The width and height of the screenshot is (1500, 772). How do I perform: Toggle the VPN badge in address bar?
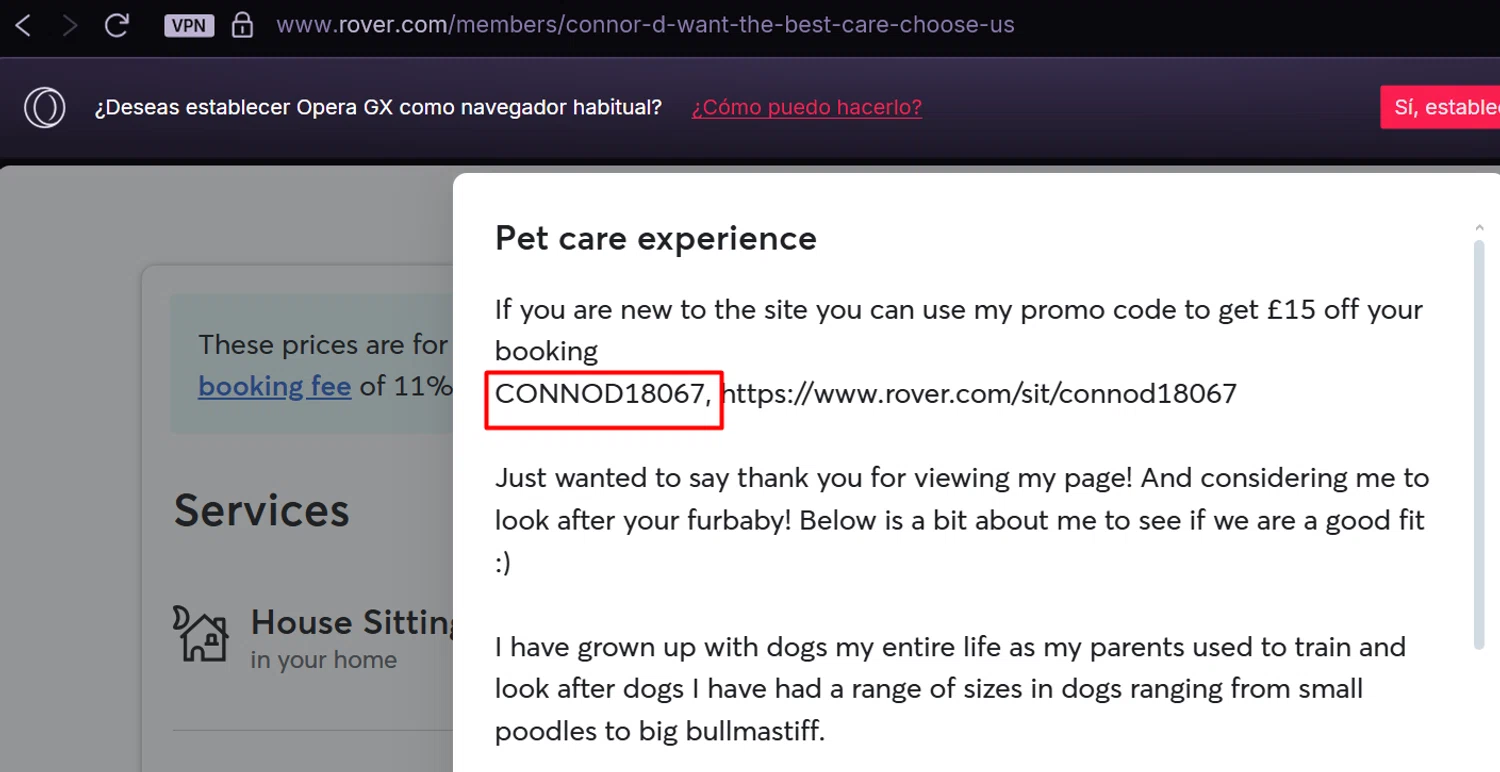click(x=189, y=25)
